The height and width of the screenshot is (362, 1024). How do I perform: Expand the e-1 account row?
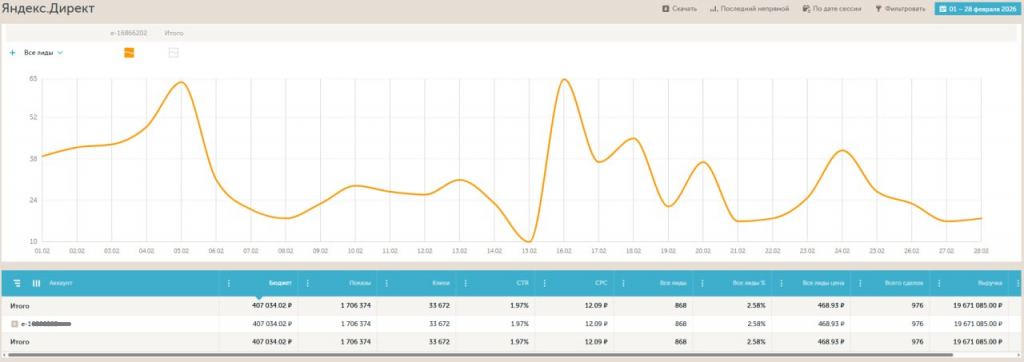(x=14, y=323)
